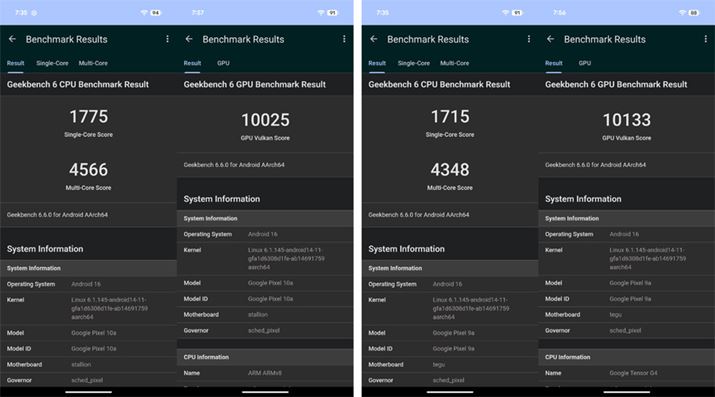Image resolution: width=715 pixels, height=397 pixels.
Task: Tap the 1715 Single-Core Score
Action: tap(450, 117)
